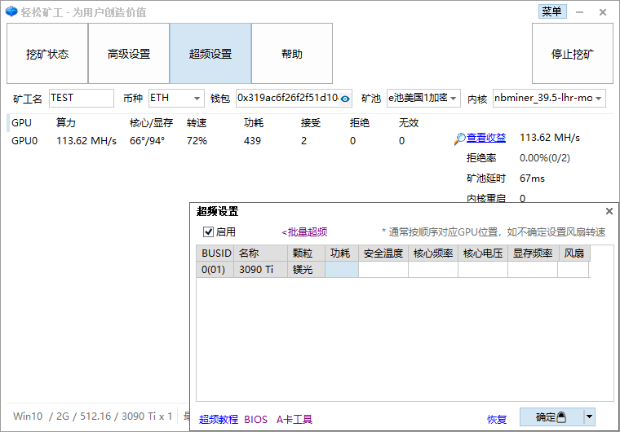This screenshot has height=432, width=620.
Task: Select the 超频设置 tab
Action: (210, 53)
